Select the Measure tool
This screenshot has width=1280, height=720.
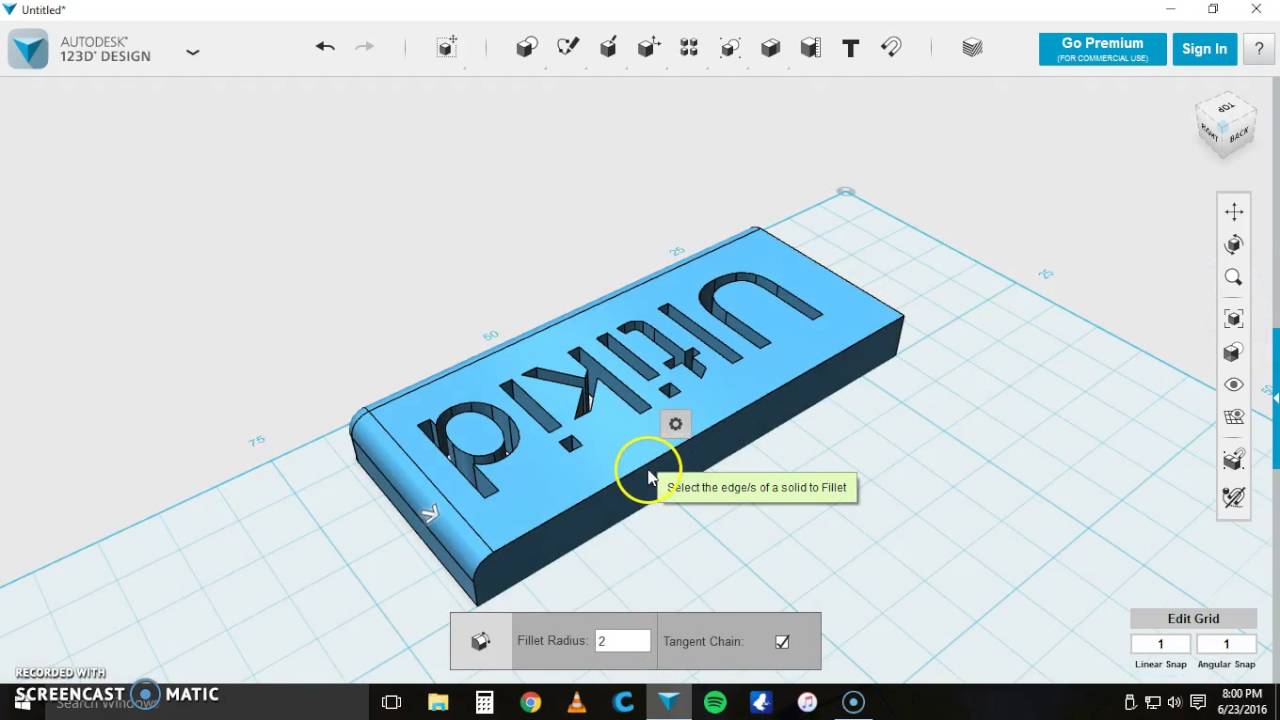pos(811,47)
